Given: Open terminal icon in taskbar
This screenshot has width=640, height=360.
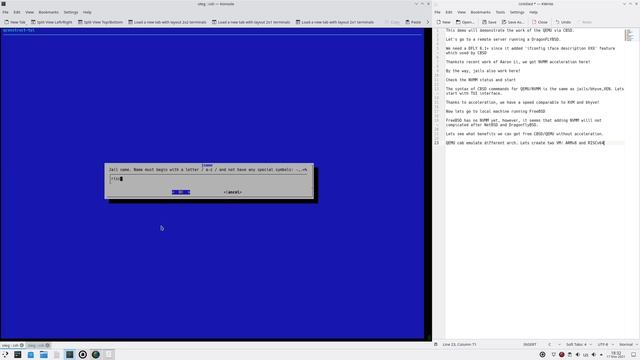Looking at the screenshot, I should [18, 354].
